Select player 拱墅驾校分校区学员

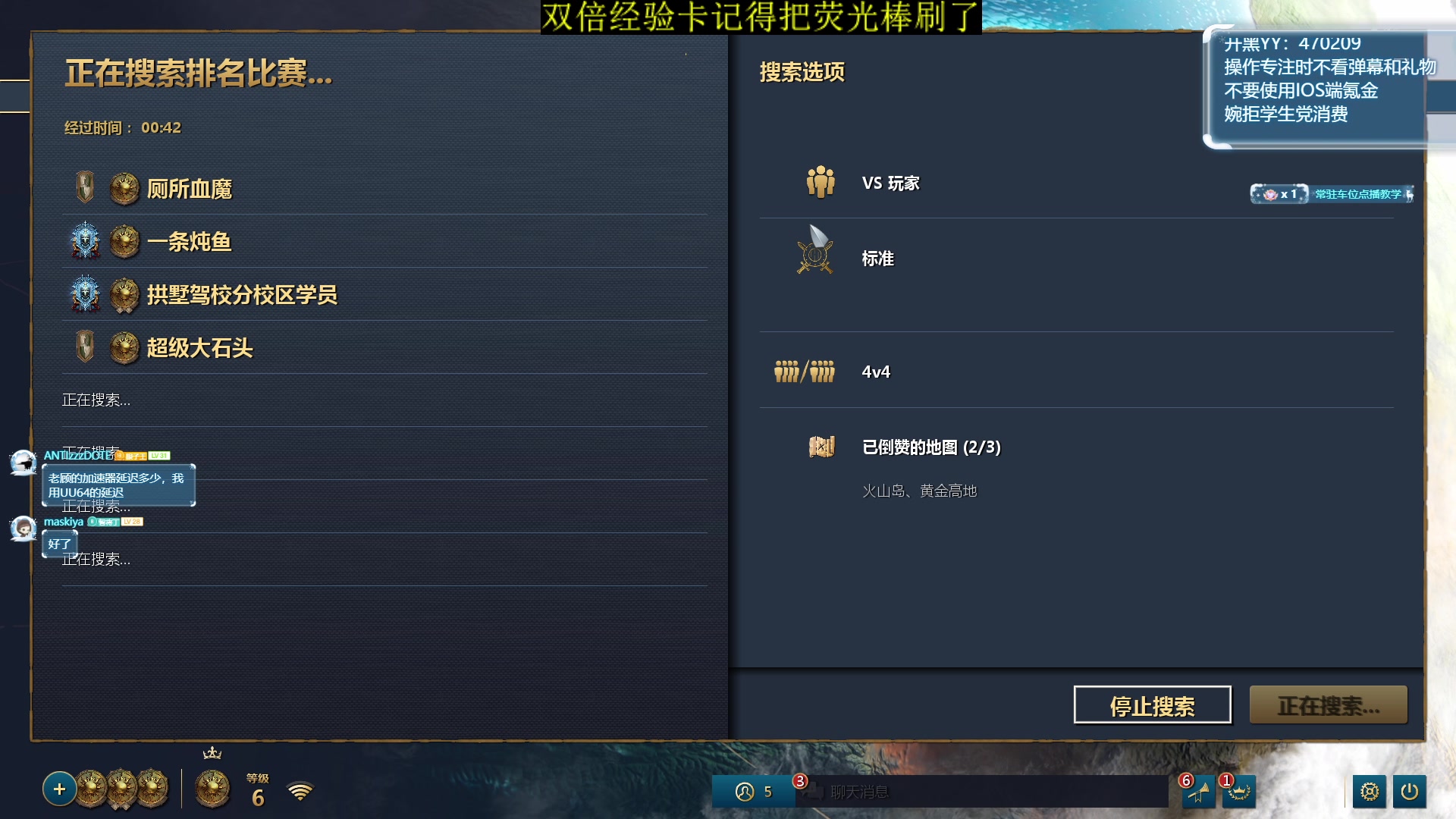[x=384, y=294]
